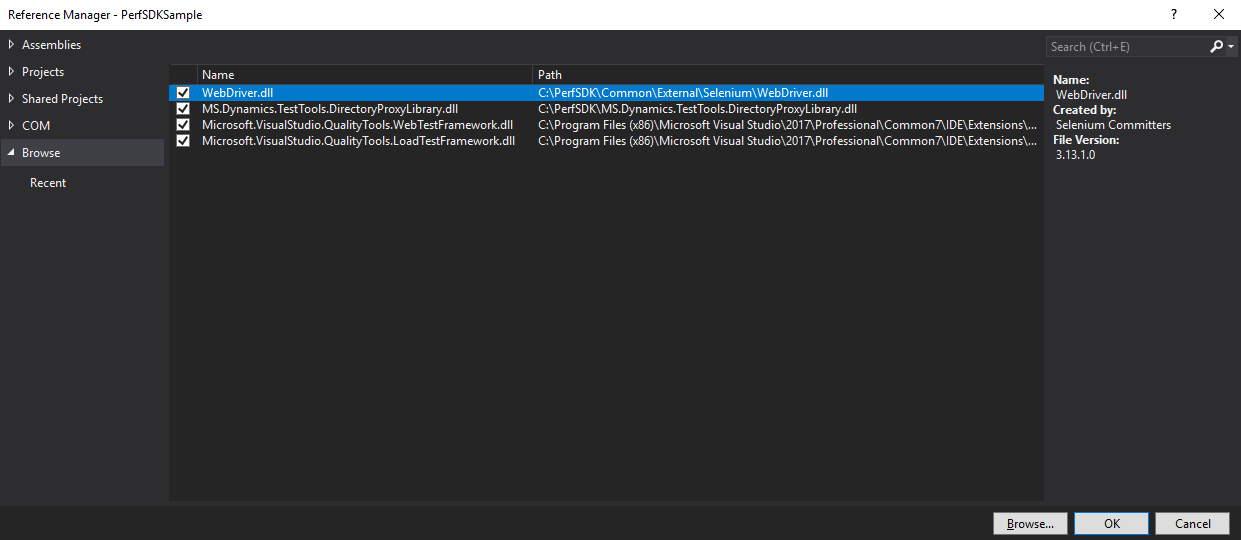Screen dimensions: 1241x540
Task: Toggle the MS.Dynamics.TestTools.DirectoryProxyLibrary.dll checkbox
Action: point(183,109)
